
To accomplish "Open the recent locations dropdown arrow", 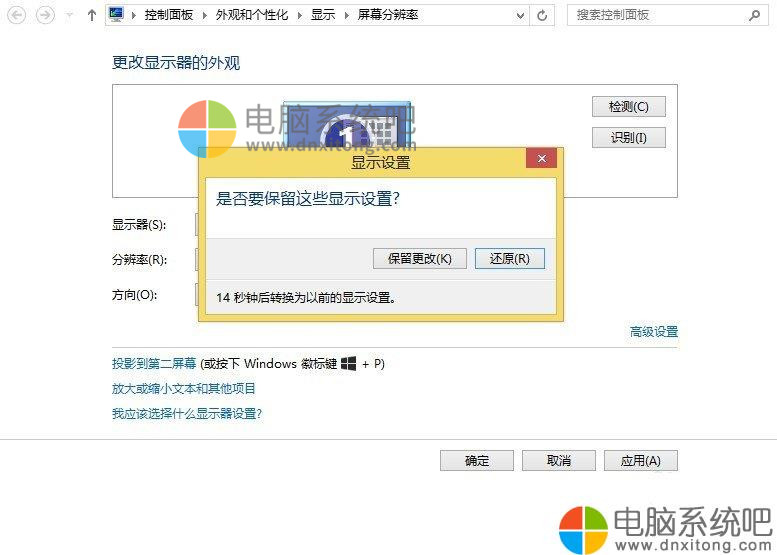I will pos(68,16).
